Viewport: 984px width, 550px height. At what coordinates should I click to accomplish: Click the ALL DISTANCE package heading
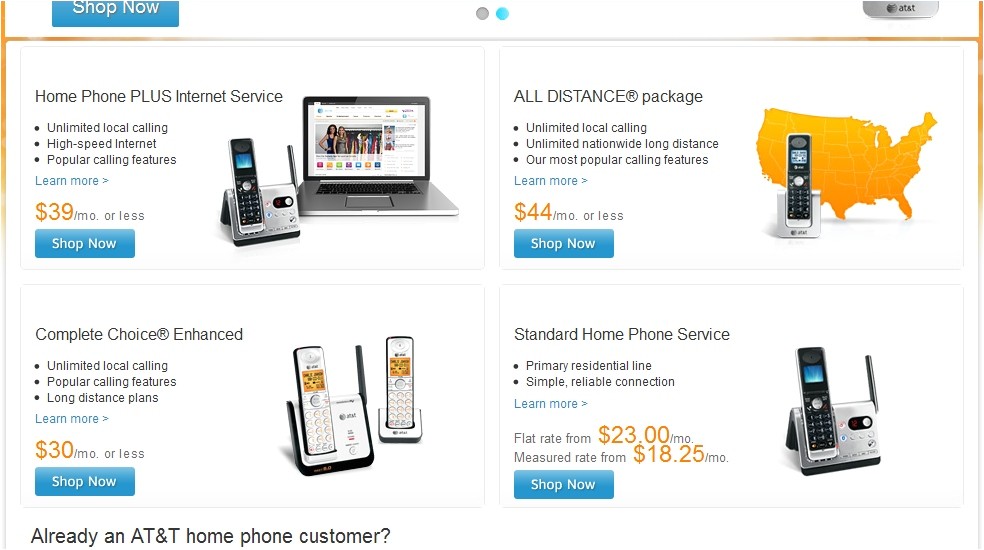[x=608, y=97]
